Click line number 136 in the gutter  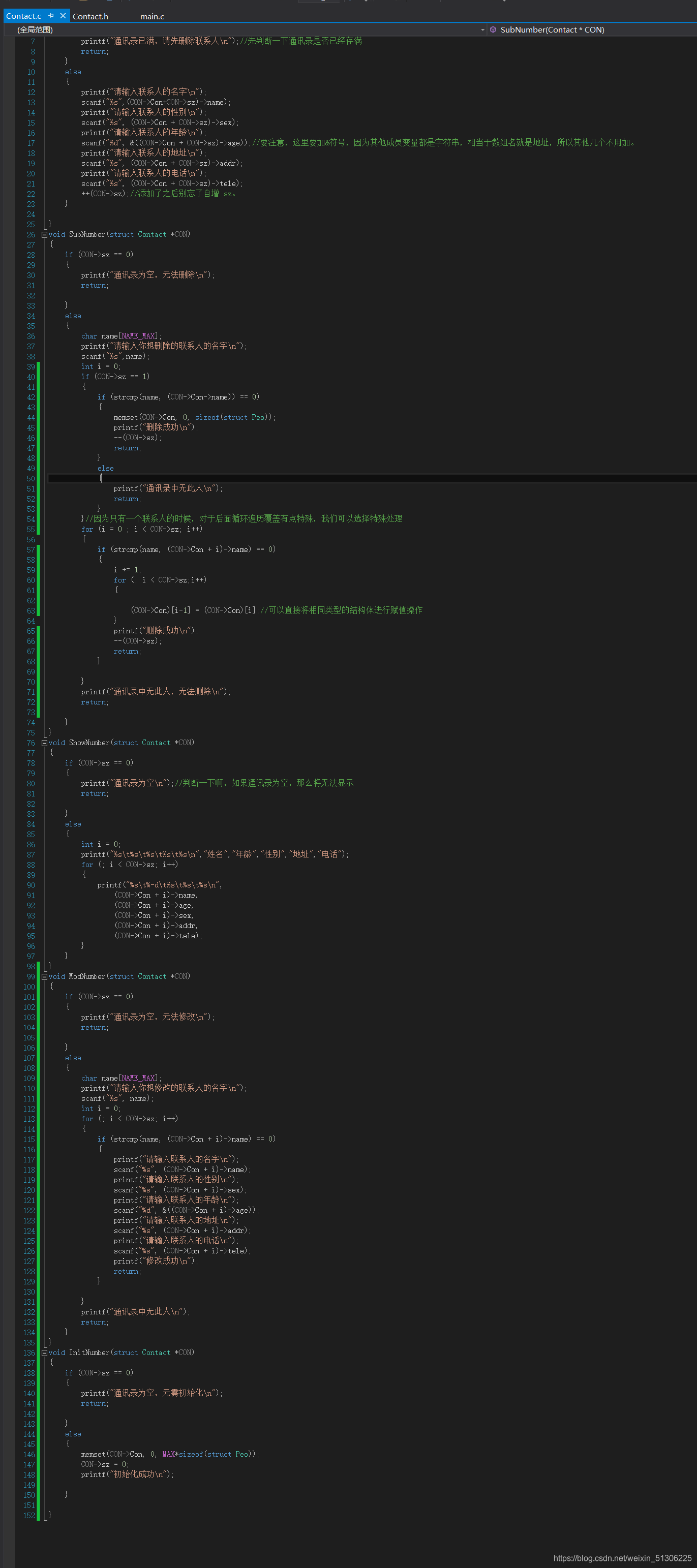[29, 1352]
